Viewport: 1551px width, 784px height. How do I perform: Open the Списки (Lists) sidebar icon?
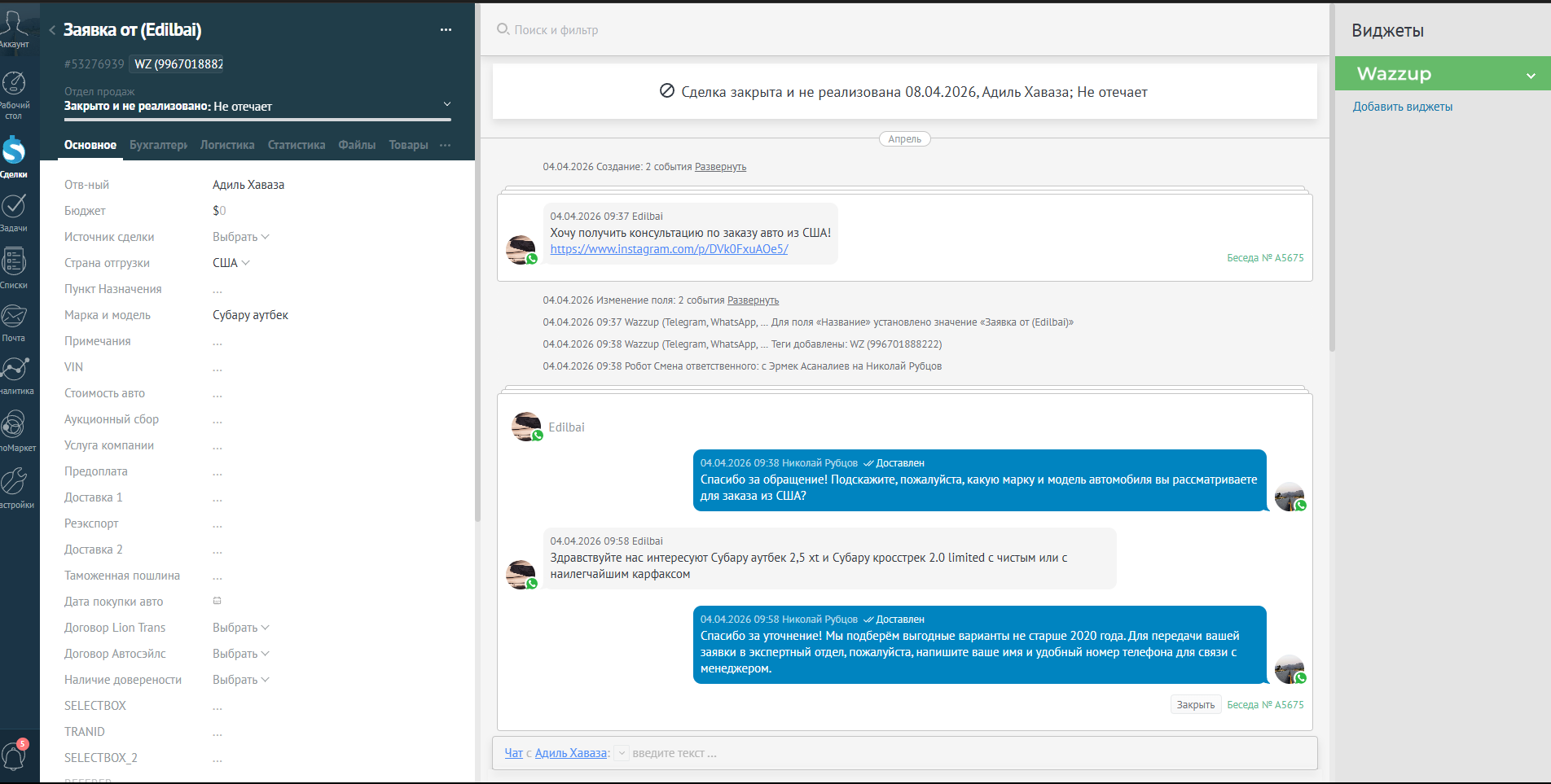pos(14,261)
